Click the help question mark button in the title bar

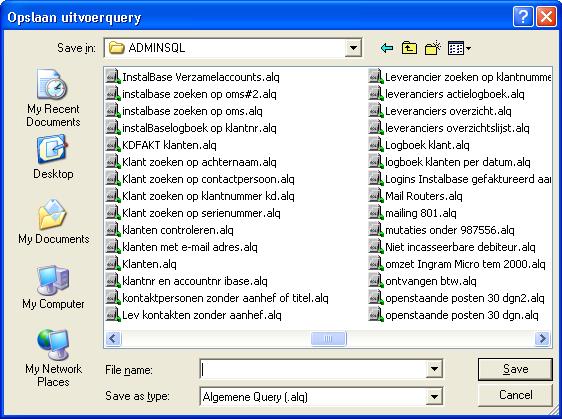(523, 16)
